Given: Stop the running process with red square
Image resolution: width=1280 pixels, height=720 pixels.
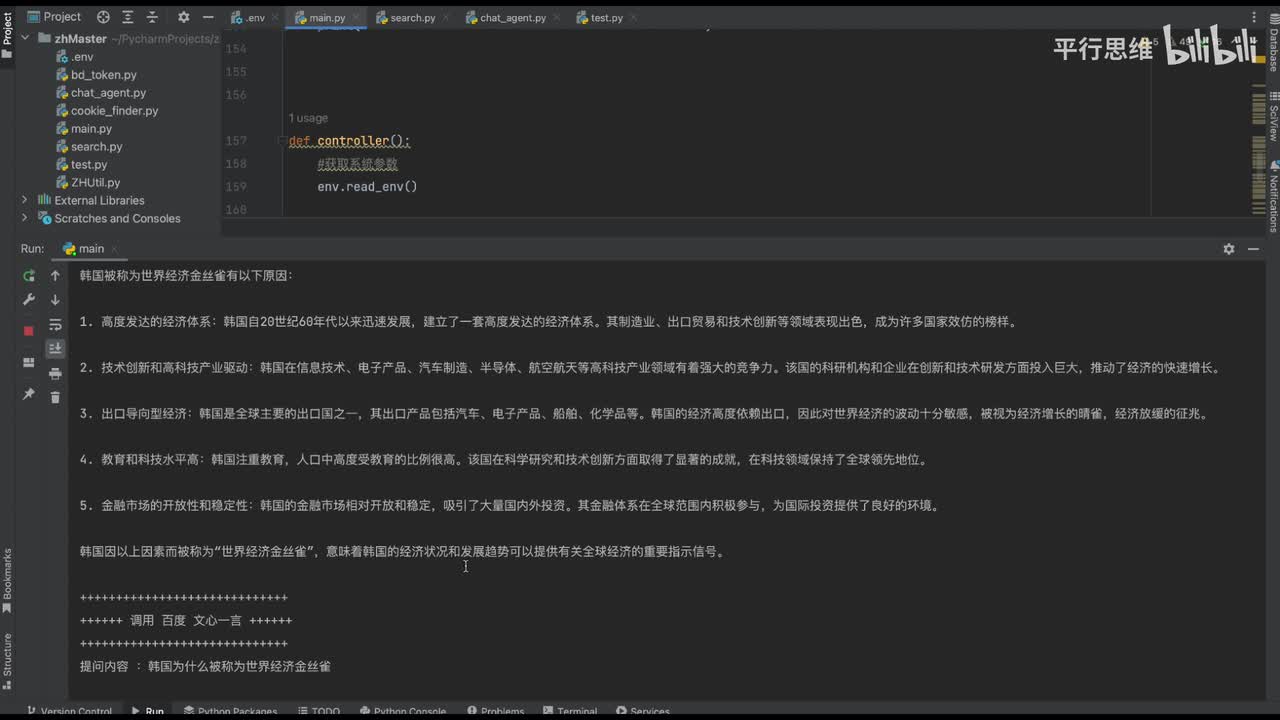Looking at the screenshot, I should [x=29, y=330].
